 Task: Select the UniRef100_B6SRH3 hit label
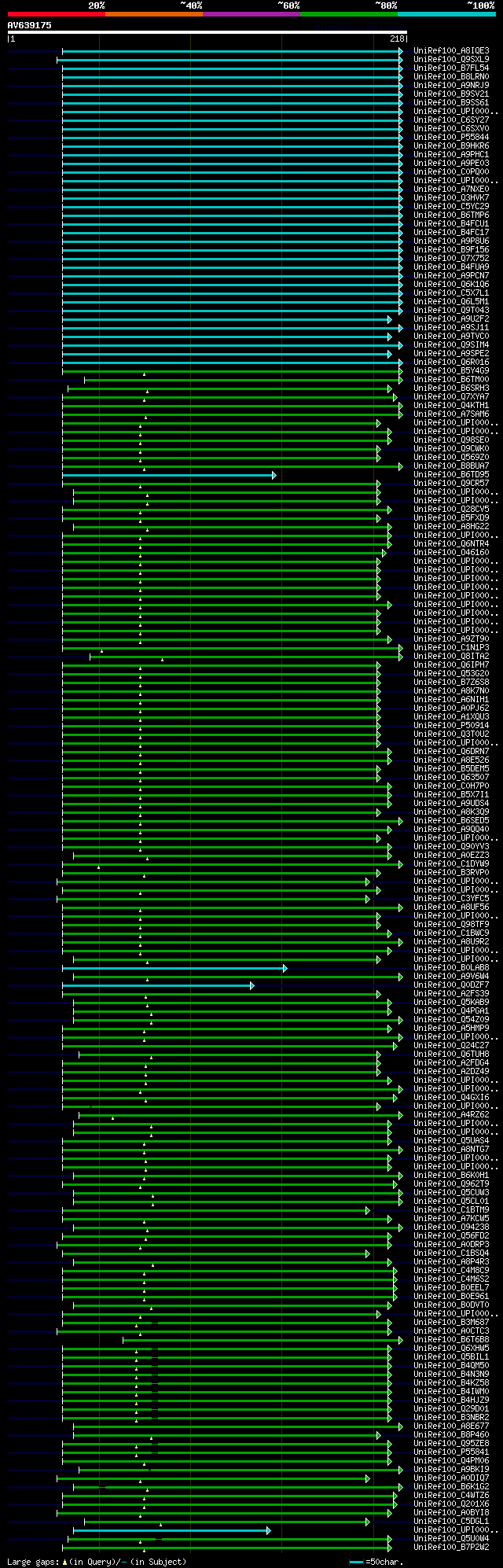point(451,388)
